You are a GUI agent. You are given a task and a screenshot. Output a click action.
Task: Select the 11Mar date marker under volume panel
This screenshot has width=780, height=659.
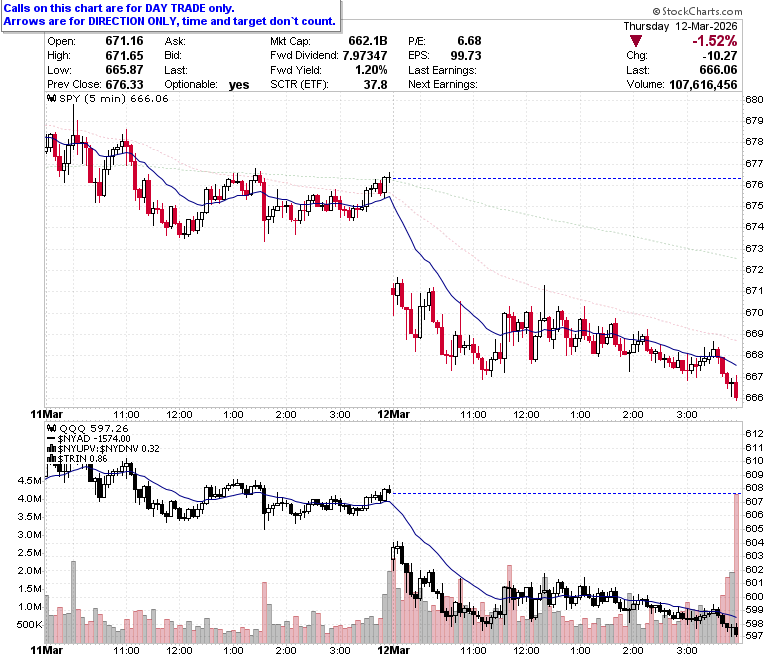click(x=47, y=650)
